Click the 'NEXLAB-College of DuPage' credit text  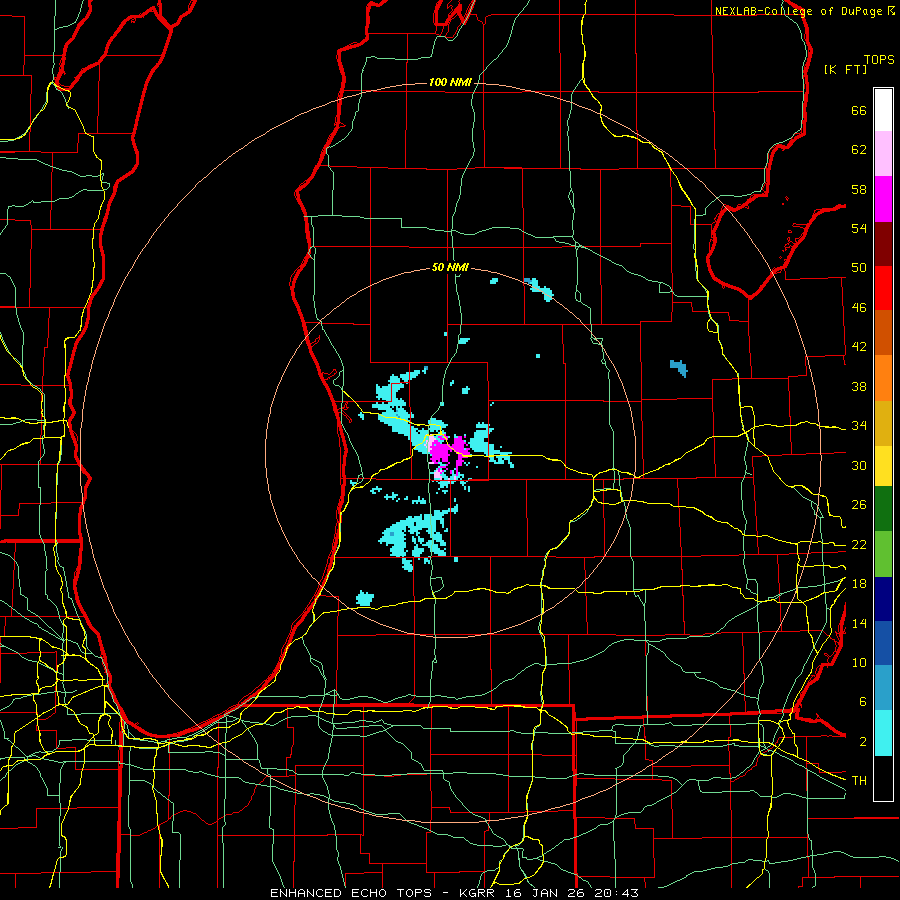click(x=799, y=11)
